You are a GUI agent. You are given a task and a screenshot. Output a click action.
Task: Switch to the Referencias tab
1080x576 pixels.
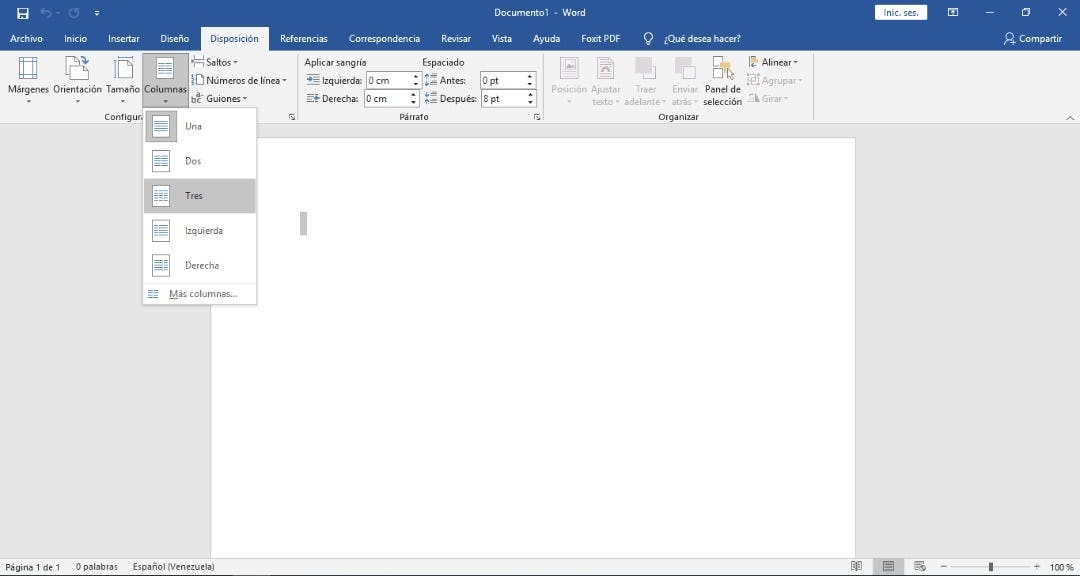(303, 39)
